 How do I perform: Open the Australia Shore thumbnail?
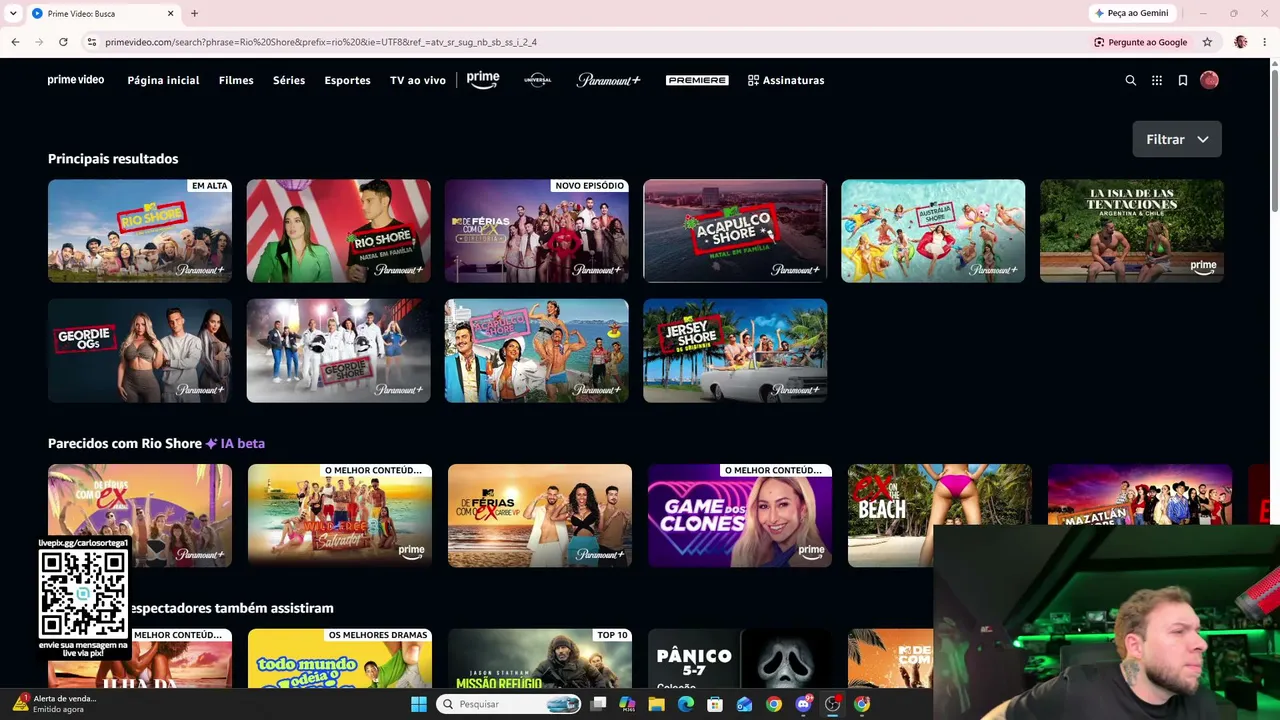click(x=933, y=231)
